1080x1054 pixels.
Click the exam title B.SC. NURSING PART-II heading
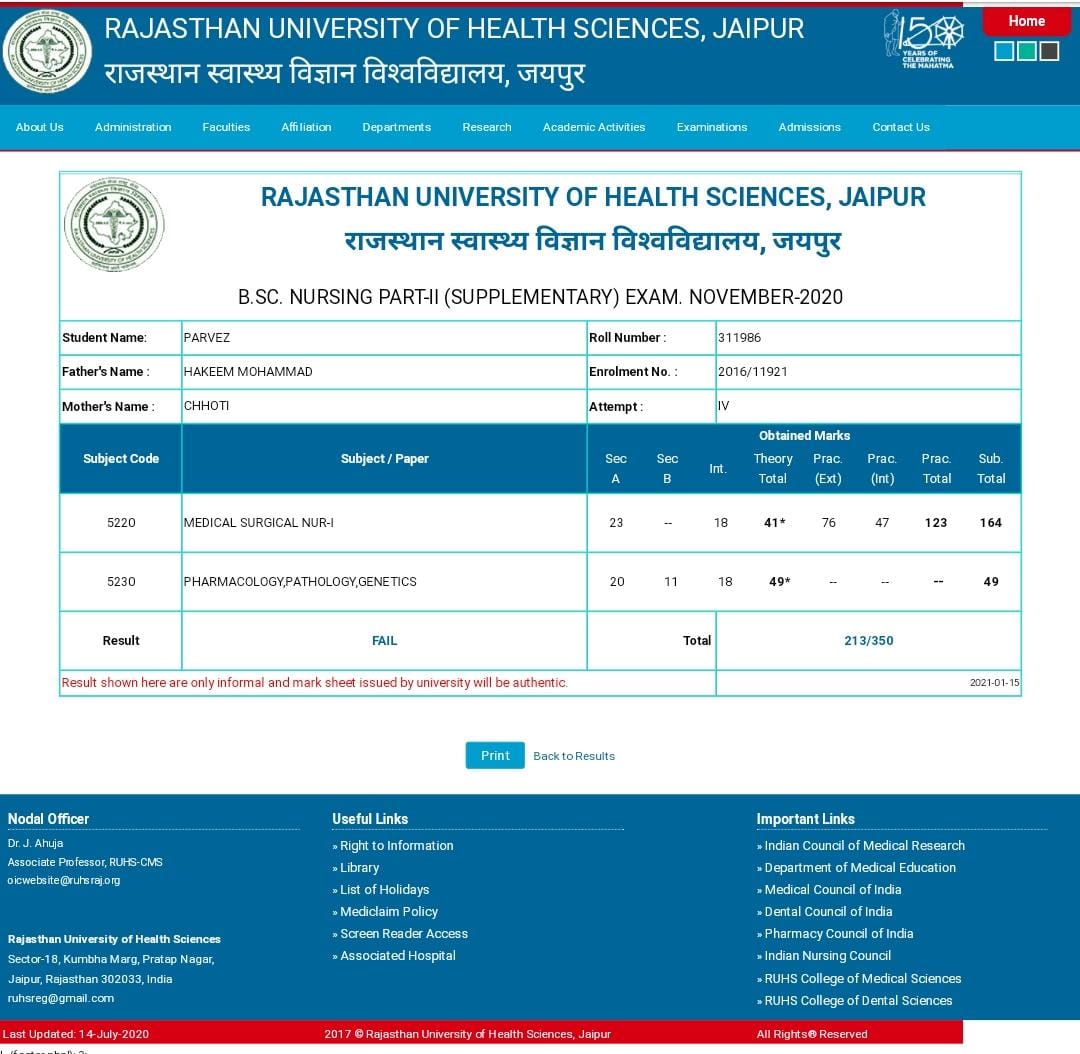pos(540,297)
